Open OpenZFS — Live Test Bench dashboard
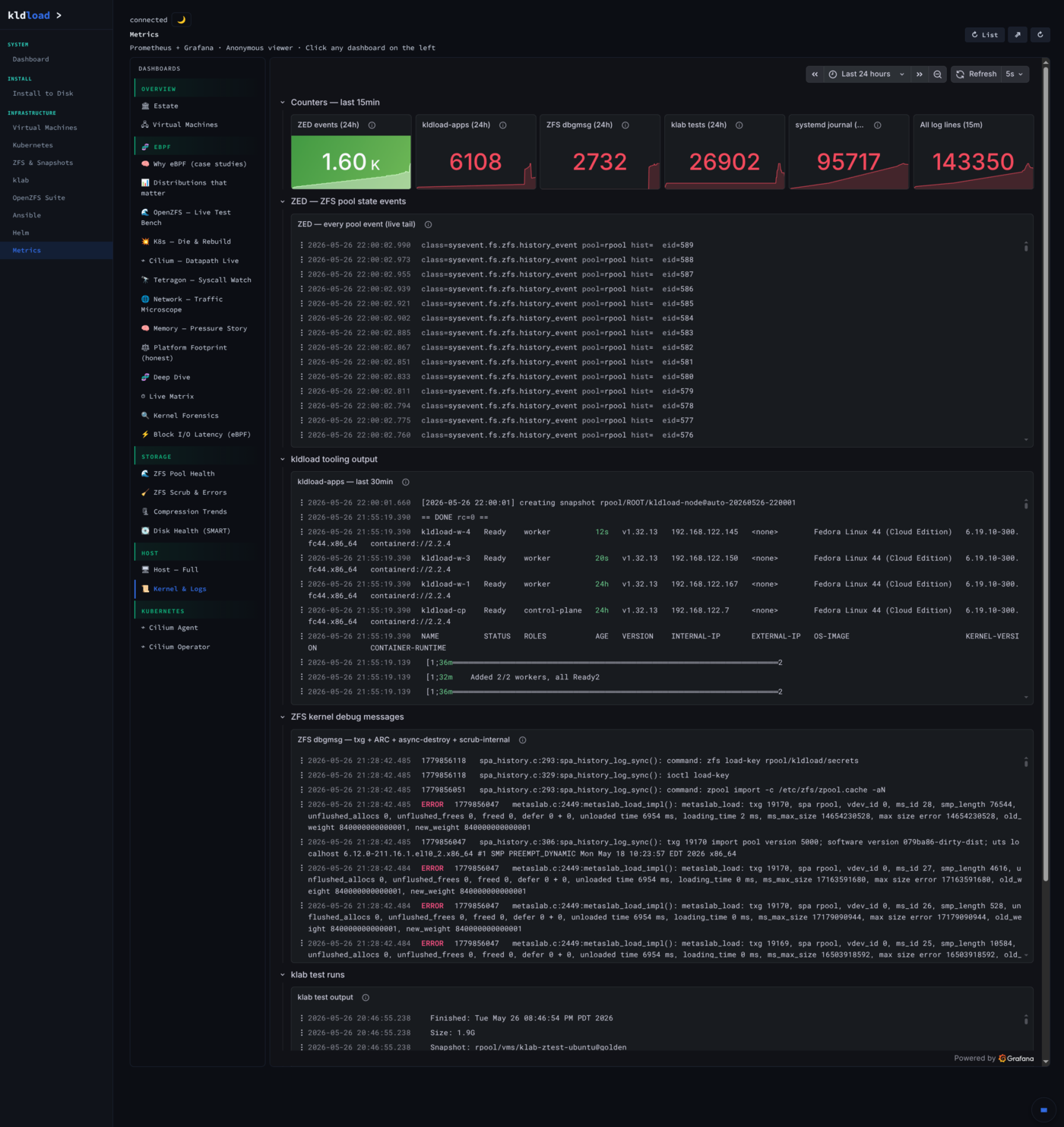 196,217
